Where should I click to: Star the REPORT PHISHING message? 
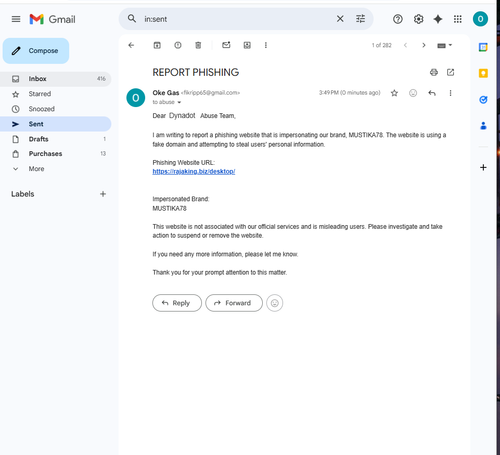tap(394, 93)
